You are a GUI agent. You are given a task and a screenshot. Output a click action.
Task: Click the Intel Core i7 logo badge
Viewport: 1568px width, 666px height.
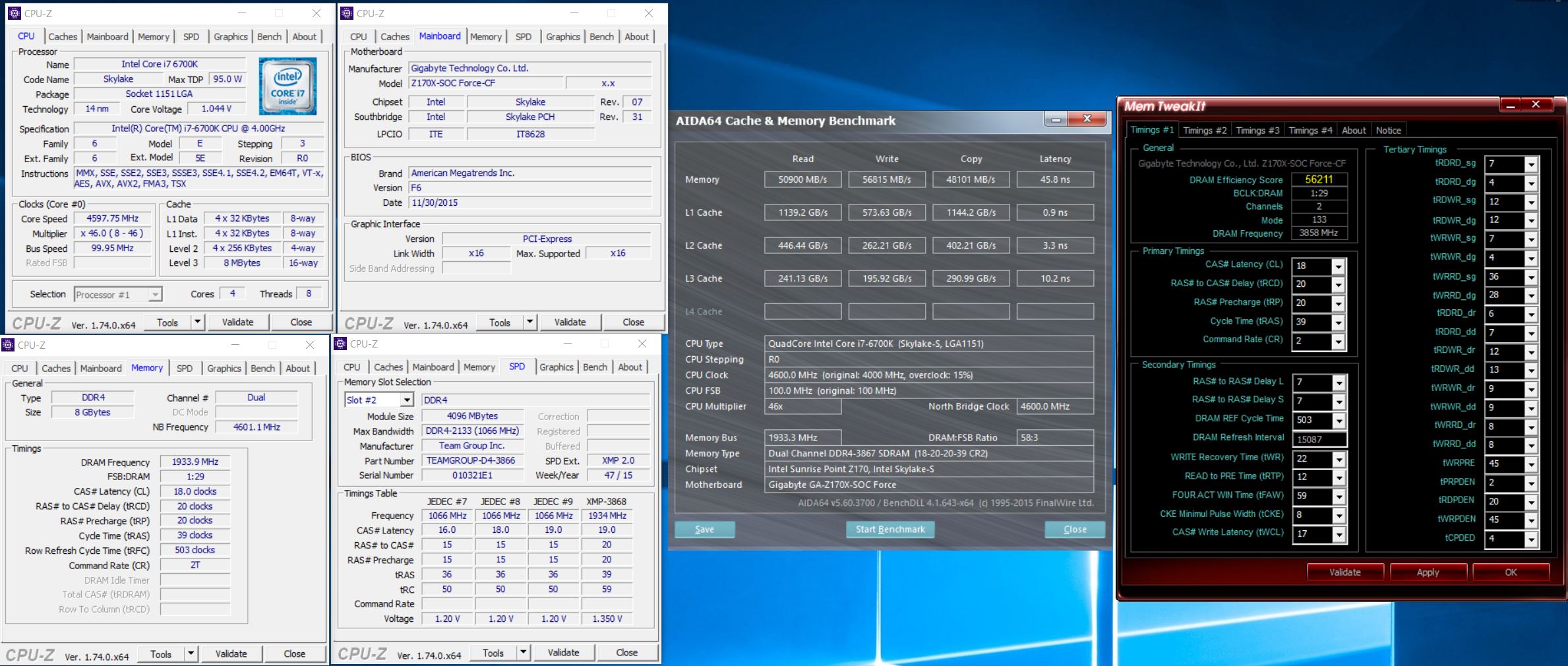tap(287, 86)
